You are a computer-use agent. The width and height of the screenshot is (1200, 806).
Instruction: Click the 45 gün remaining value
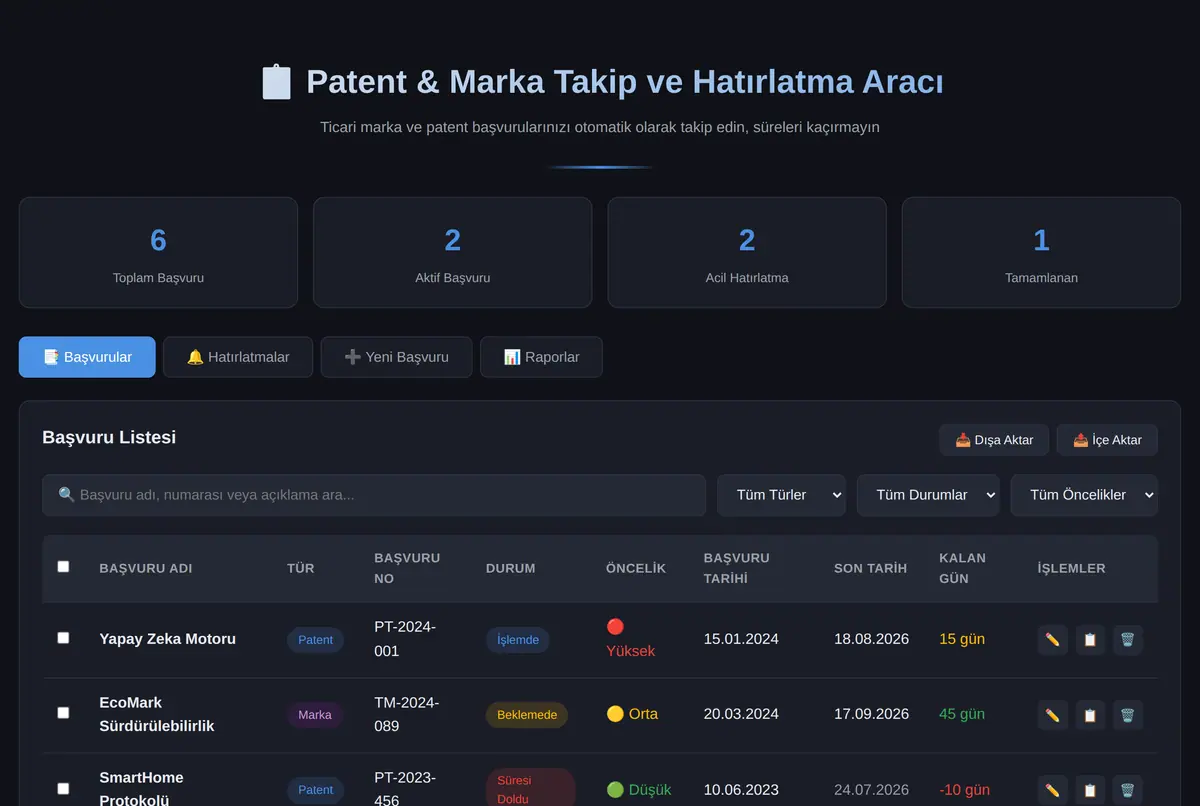(x=962, y=714)
